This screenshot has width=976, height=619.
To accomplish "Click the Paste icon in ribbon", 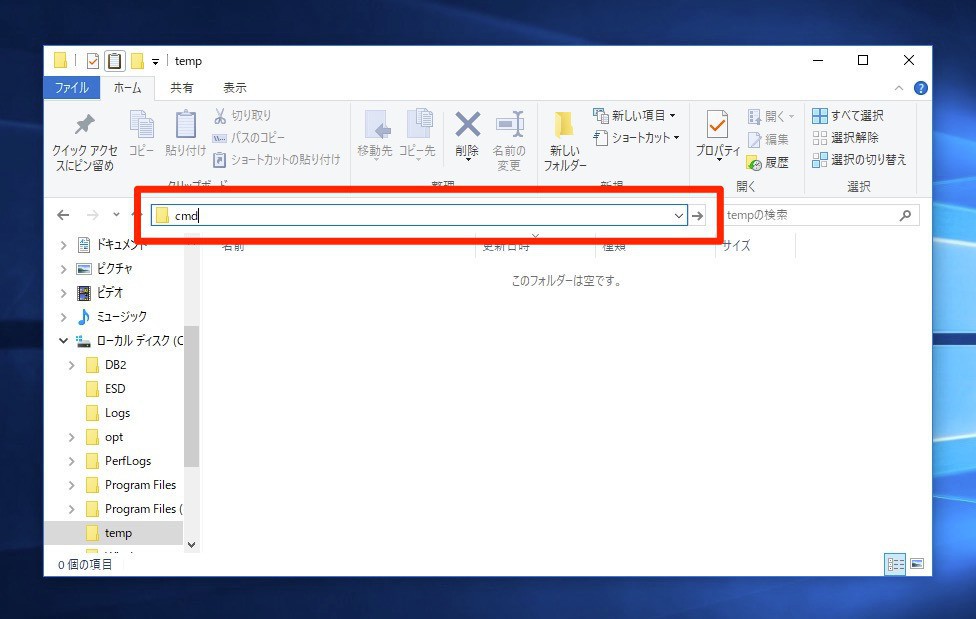I will pos(186,126).
